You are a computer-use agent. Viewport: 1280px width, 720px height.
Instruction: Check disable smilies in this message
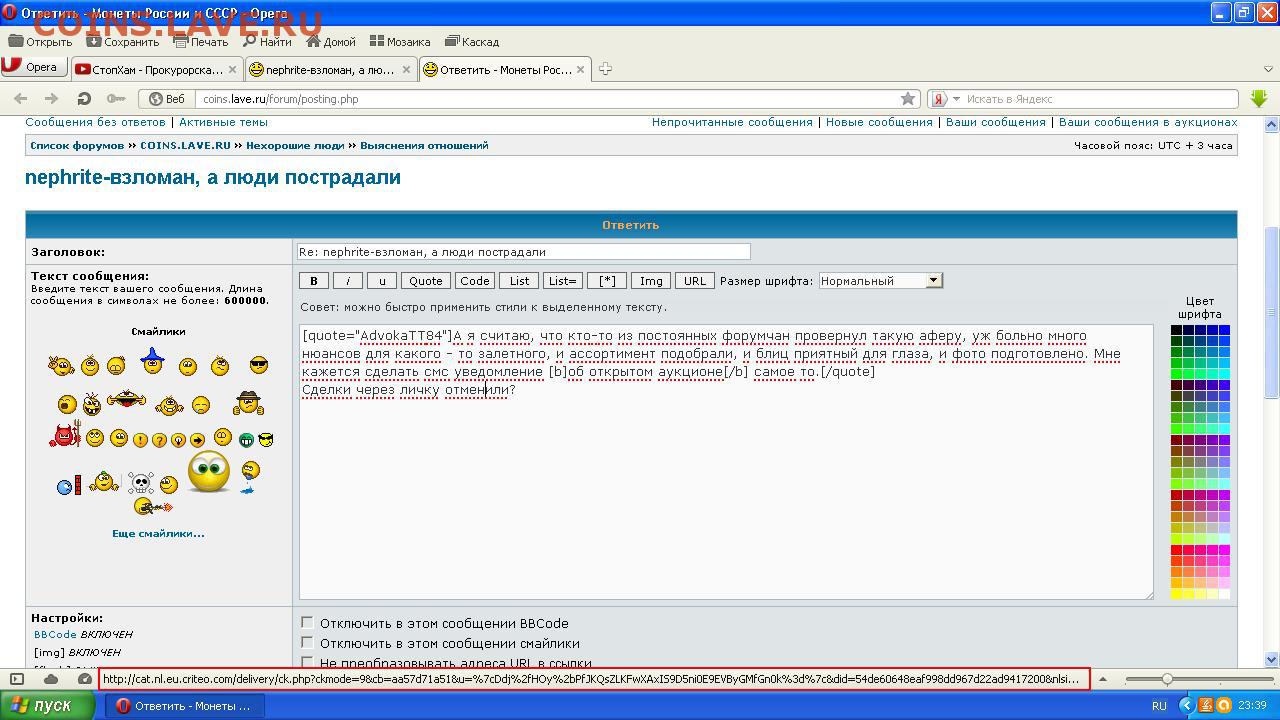[307, 643]
